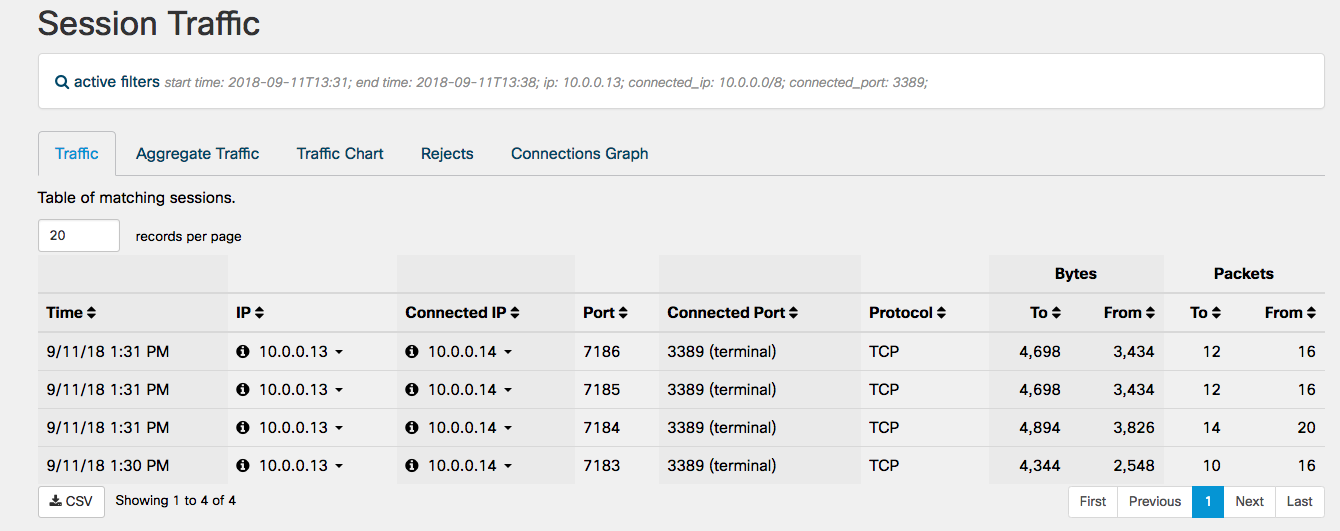Open dropdown for IP 10.0.0.13 in port 7186 row
The width and height of the screenshot is (1340, 531).
(x=339, y=352)
